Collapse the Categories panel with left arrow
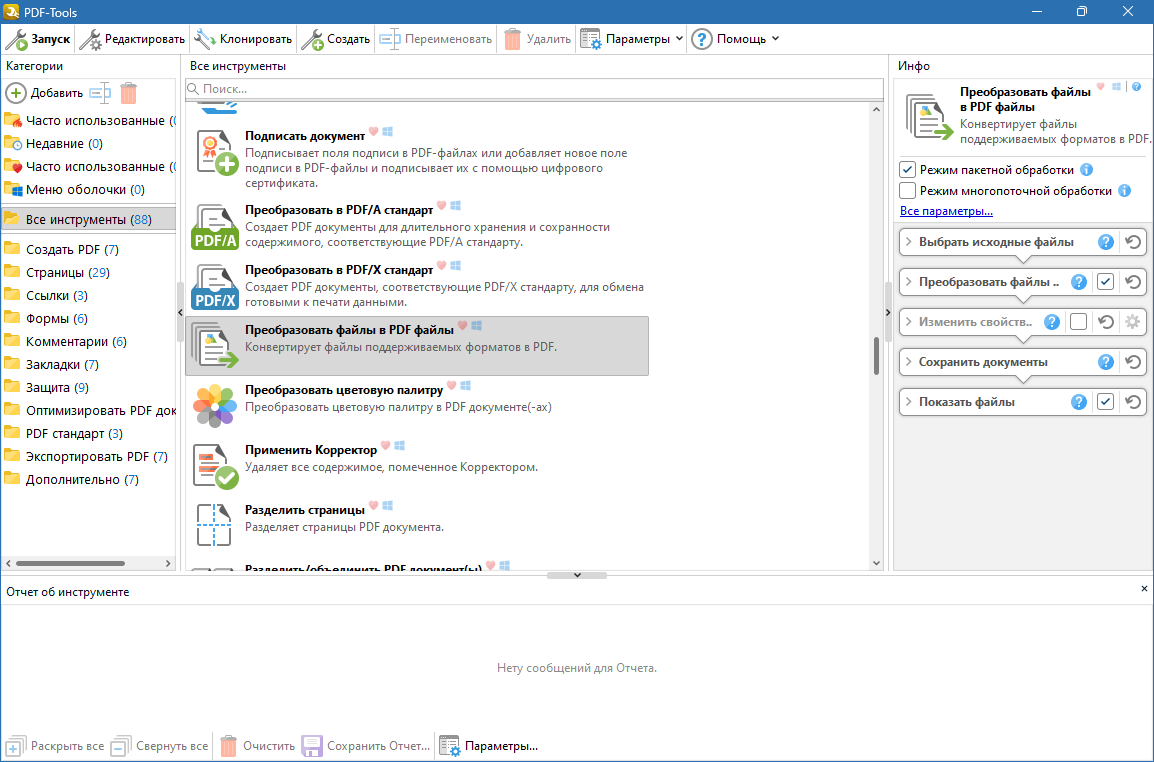The width and height of the screenshot is (1154, 762). [180, 313]
